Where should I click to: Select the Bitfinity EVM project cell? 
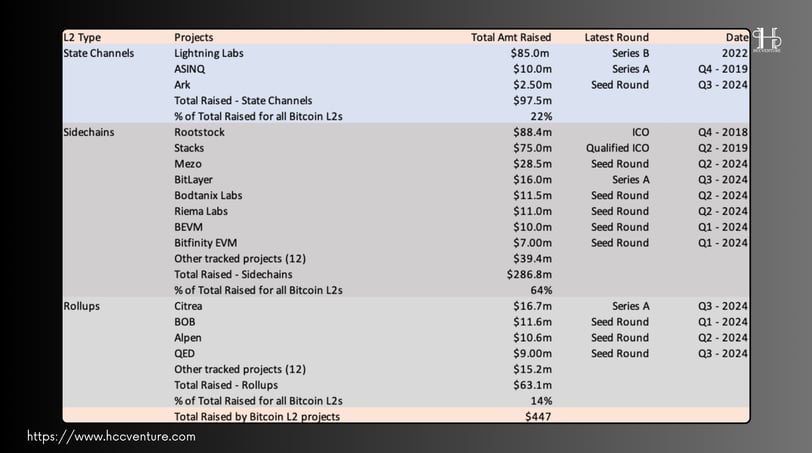[205, 243]
